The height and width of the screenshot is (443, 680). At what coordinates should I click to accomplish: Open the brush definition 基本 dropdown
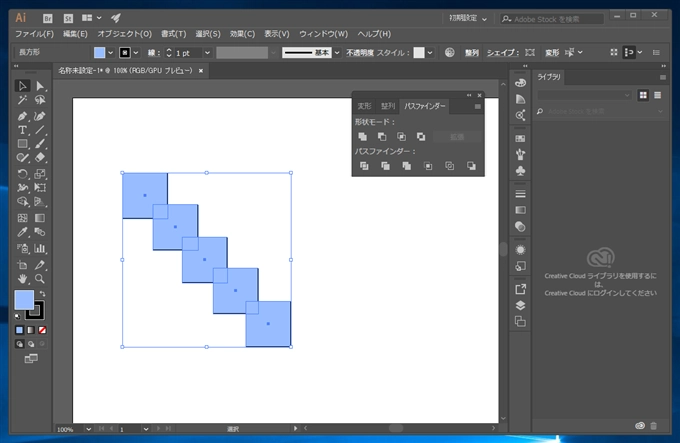tap(337, 53)
